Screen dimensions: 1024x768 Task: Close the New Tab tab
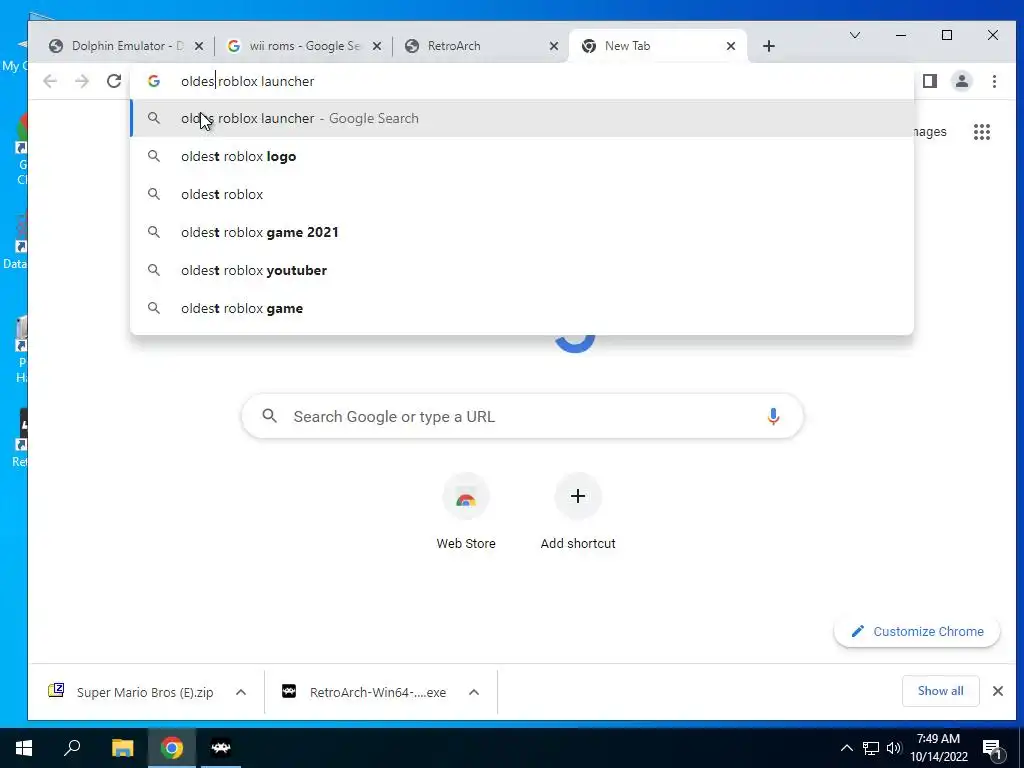pos(731,46)
